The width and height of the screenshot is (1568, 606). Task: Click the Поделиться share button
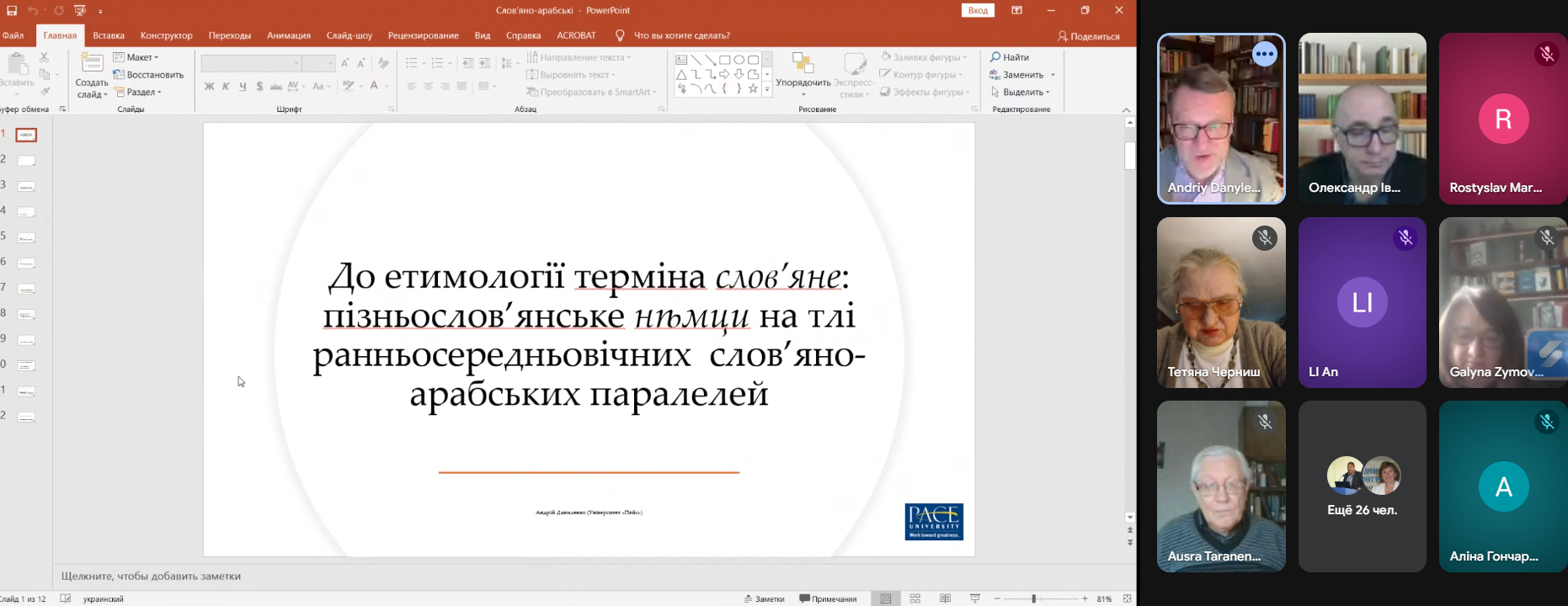point(1089,36)
